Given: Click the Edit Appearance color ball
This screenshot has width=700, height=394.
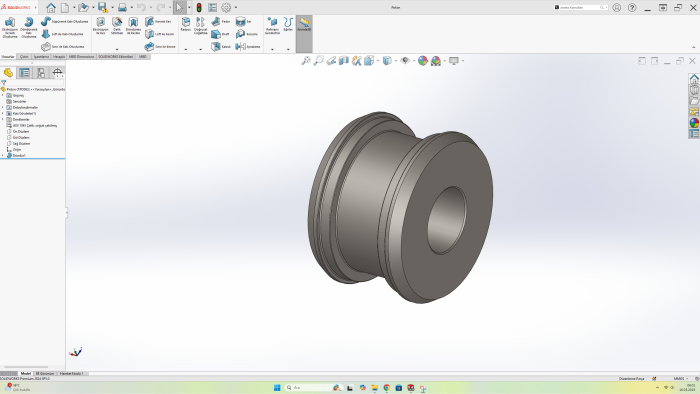Looking at the screenshot, I should pyautogui.click(x=423, y=61).
